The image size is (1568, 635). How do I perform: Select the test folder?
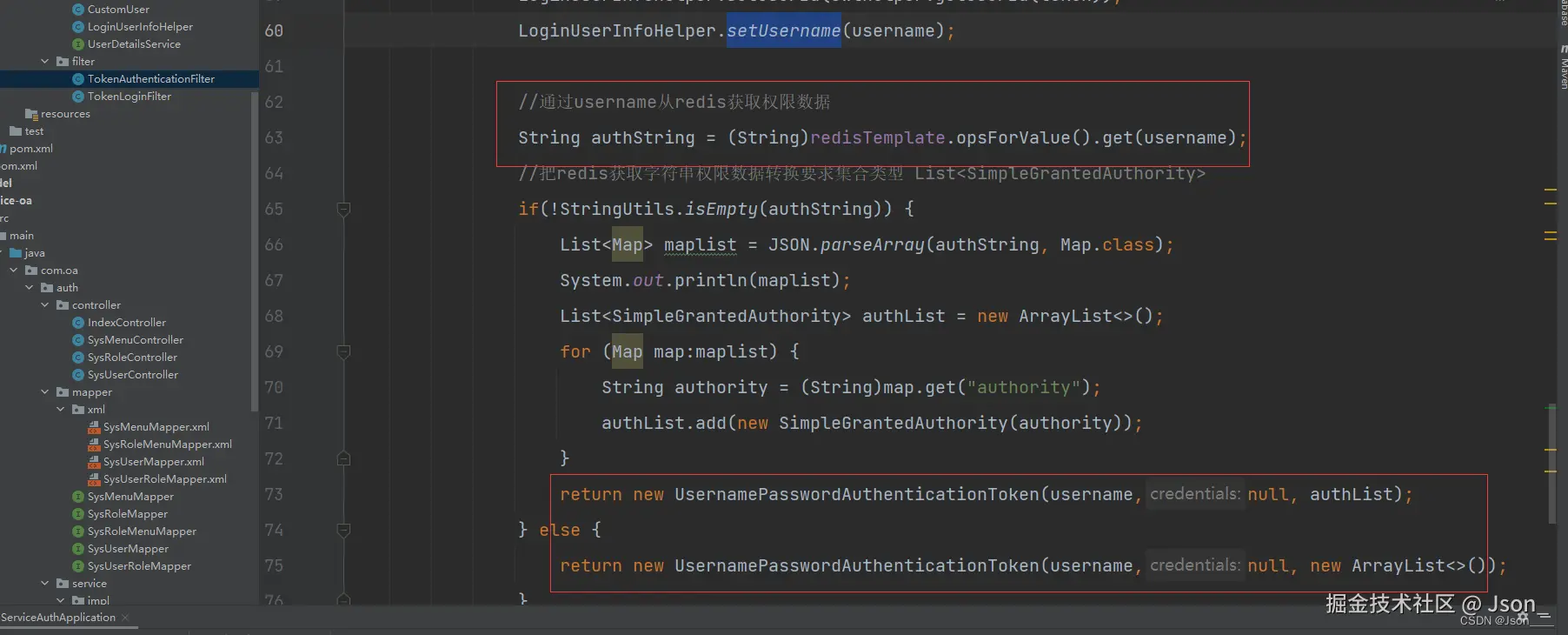[x=34, y=131]
